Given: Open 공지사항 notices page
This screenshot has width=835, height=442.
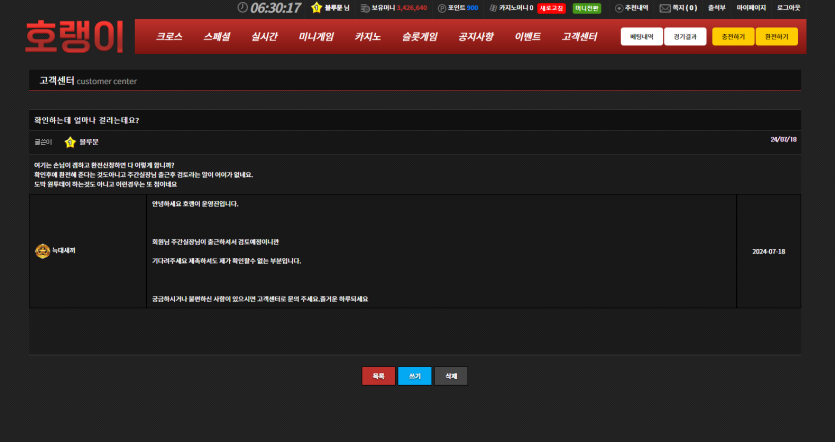Looking at the screenshot, I should click(476, 37).
